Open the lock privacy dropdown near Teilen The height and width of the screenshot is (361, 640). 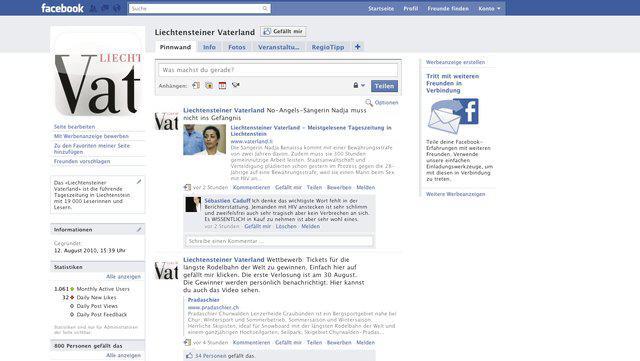(359, 85)
